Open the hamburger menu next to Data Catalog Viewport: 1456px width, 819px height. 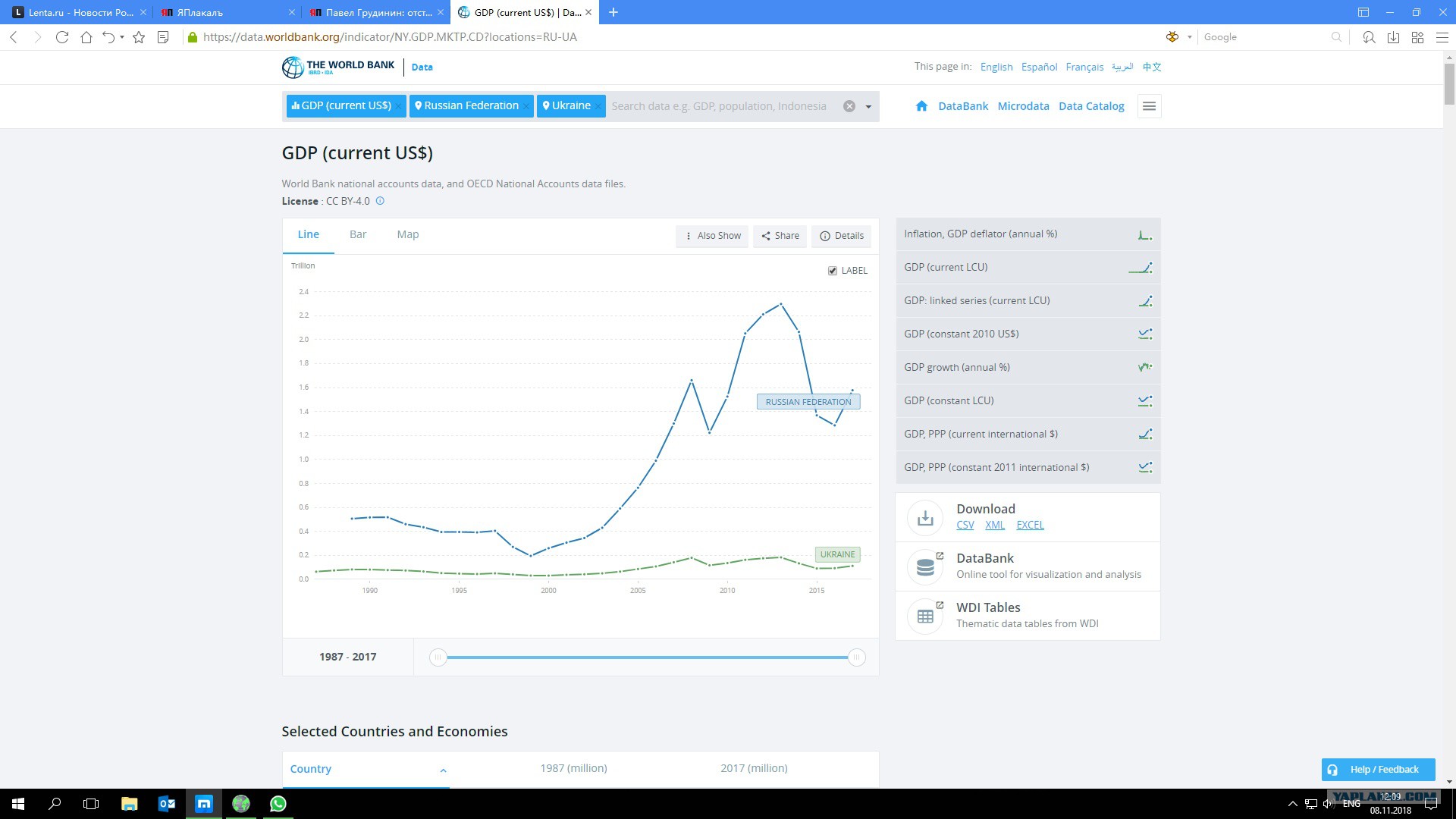1149,106
